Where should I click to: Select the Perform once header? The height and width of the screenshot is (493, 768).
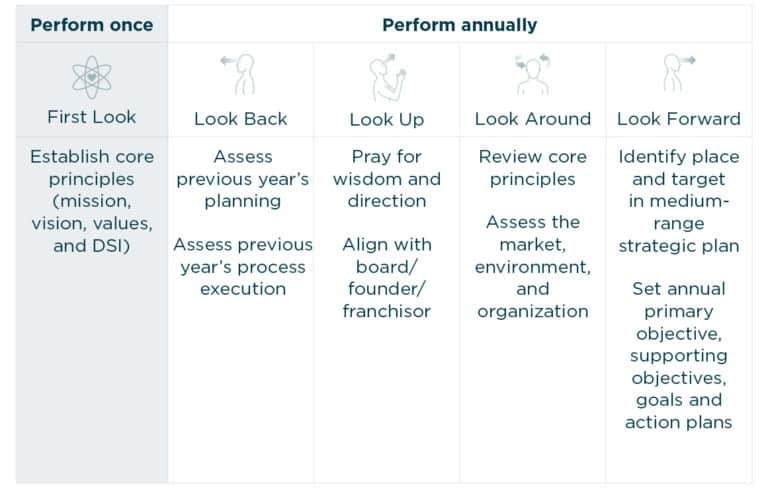92,24
